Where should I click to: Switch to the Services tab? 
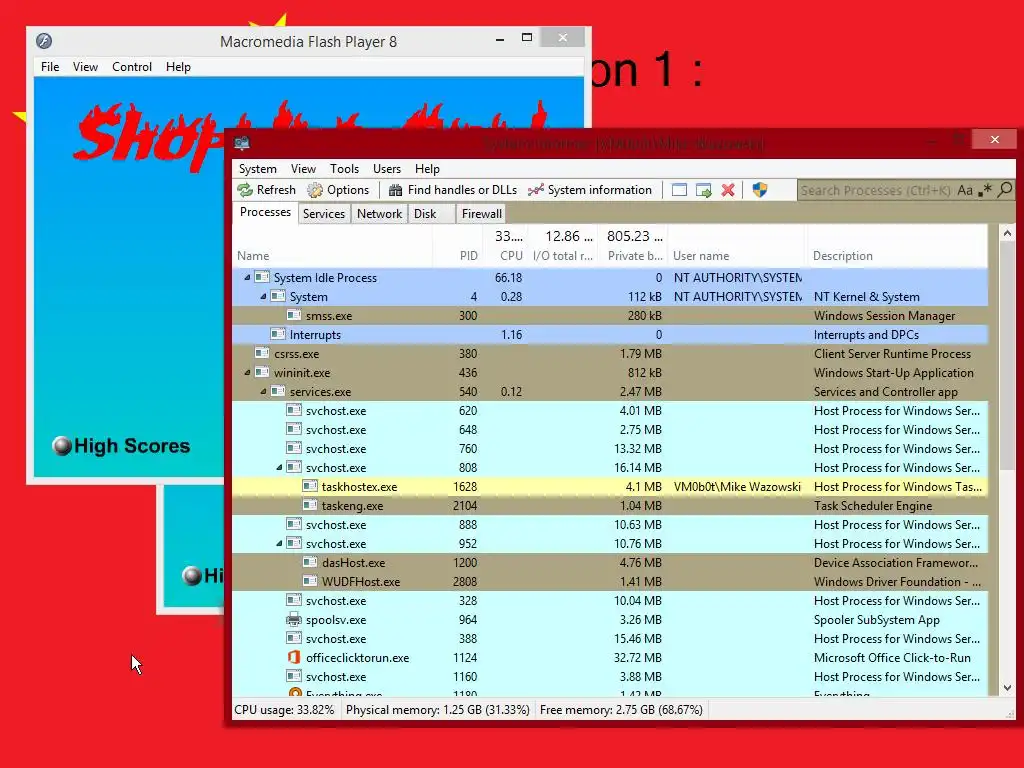tap(324, 214)
